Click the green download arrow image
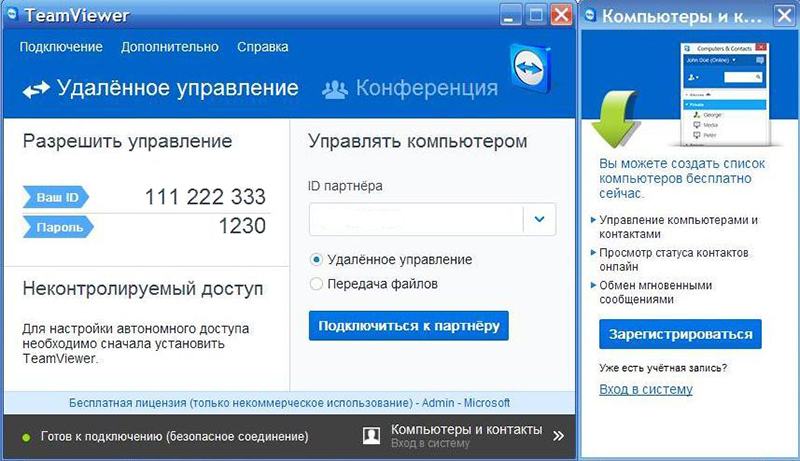Image resolution: width=800 pixels, height=461 pixels. [x=615, y=119]
